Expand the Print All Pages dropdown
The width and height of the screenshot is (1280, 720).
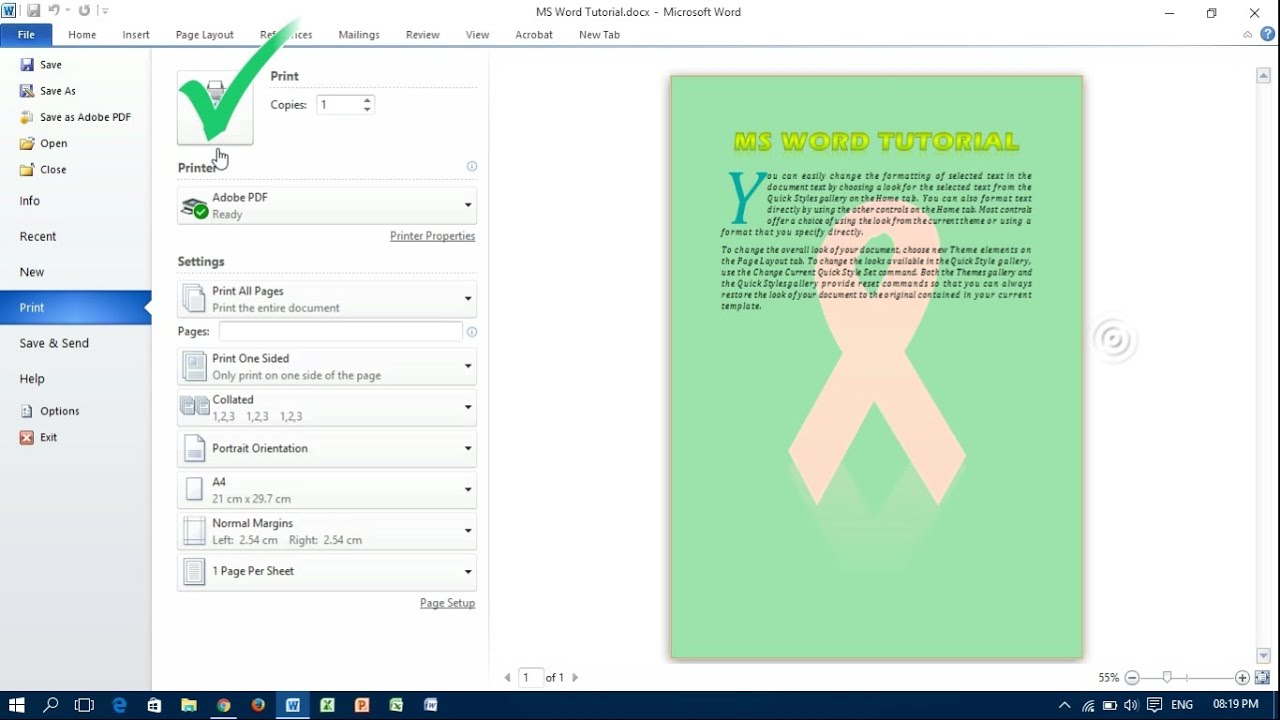pyautogui.click(x=327, y=299)
